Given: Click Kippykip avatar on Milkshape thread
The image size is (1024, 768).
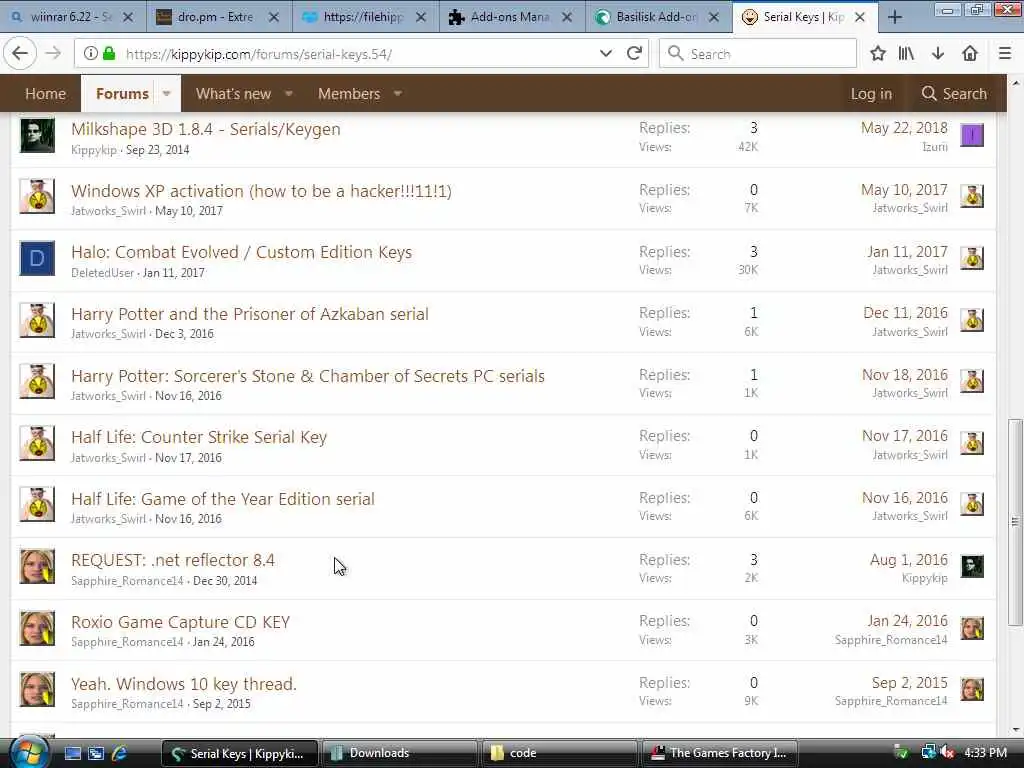Looking at the screenshot, I should (x=37, y=135).
